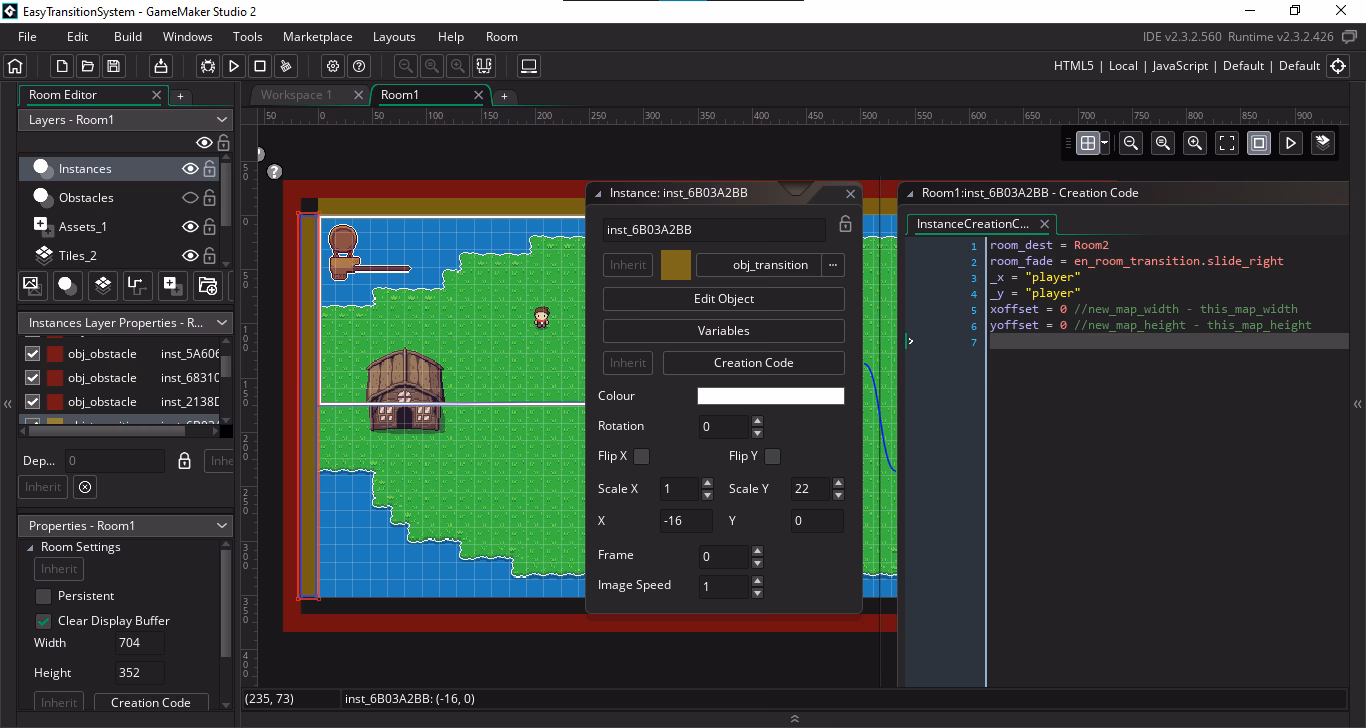Screen dimensions: 1366x728
Task: Run the project with the play button
Action: (233, 65)
